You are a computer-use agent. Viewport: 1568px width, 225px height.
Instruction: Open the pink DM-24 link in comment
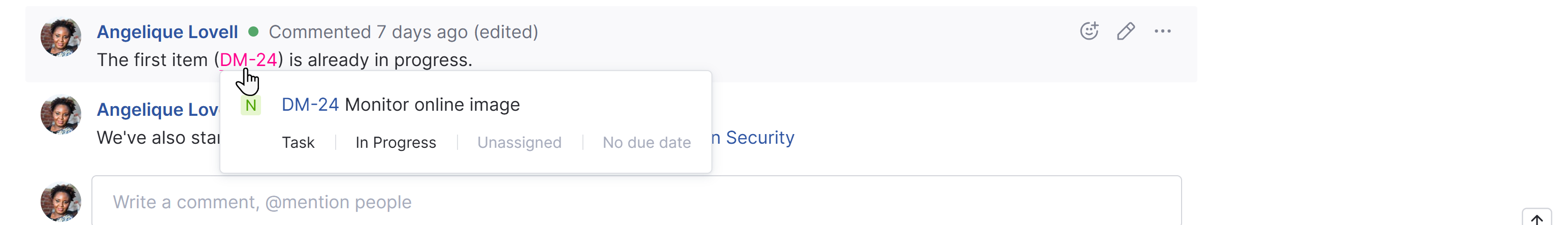[x=248, y=59]
